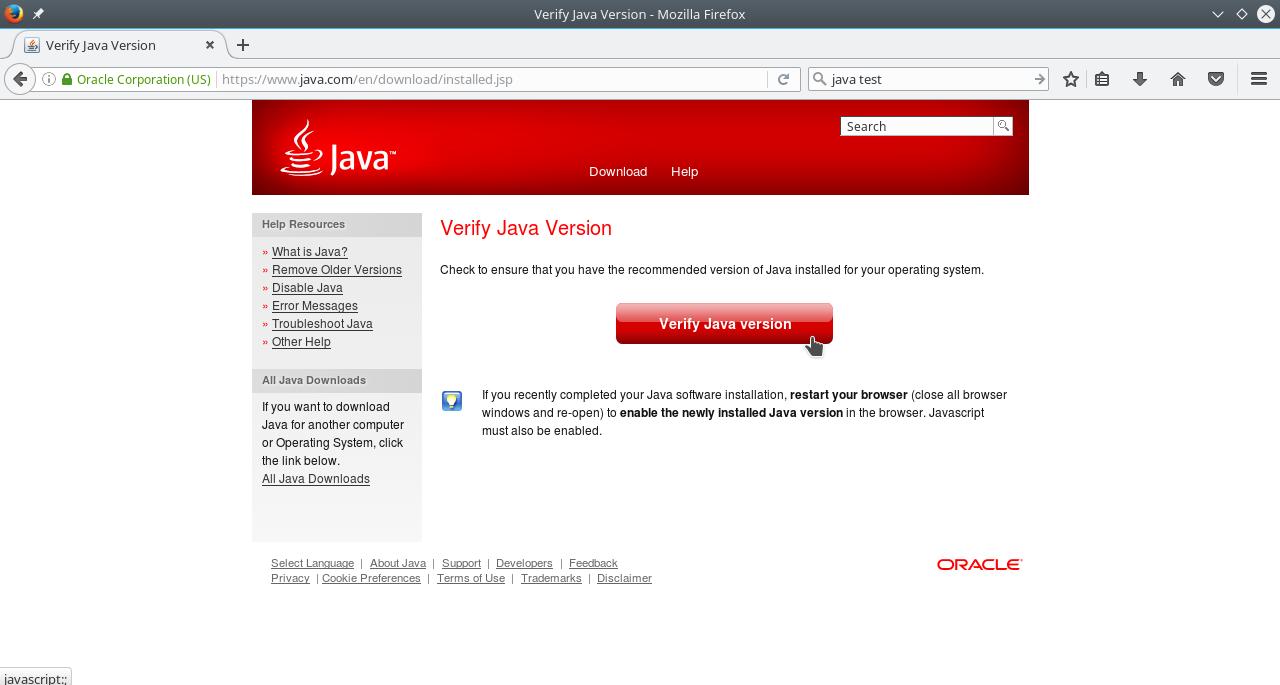Open a new tab with plus button
Screen dimensions: 1280x685
point(243,45)
